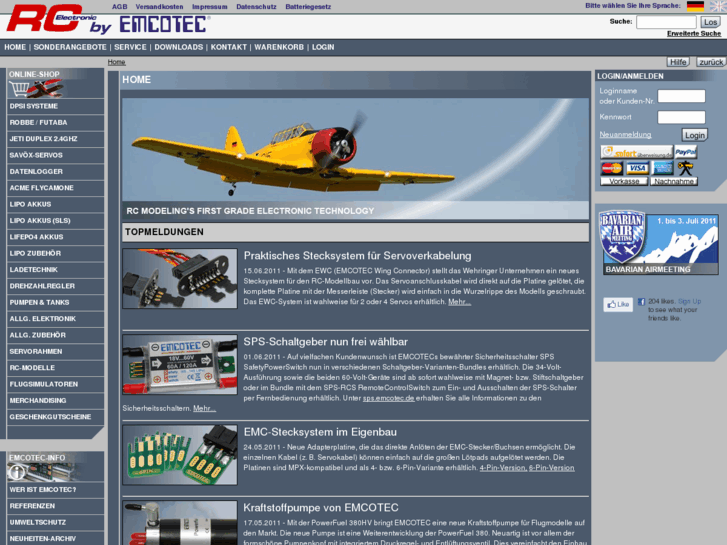Click the Login button in login panel
The width and height of the screenshot is (727, 545).
click(x=695, y=135)
